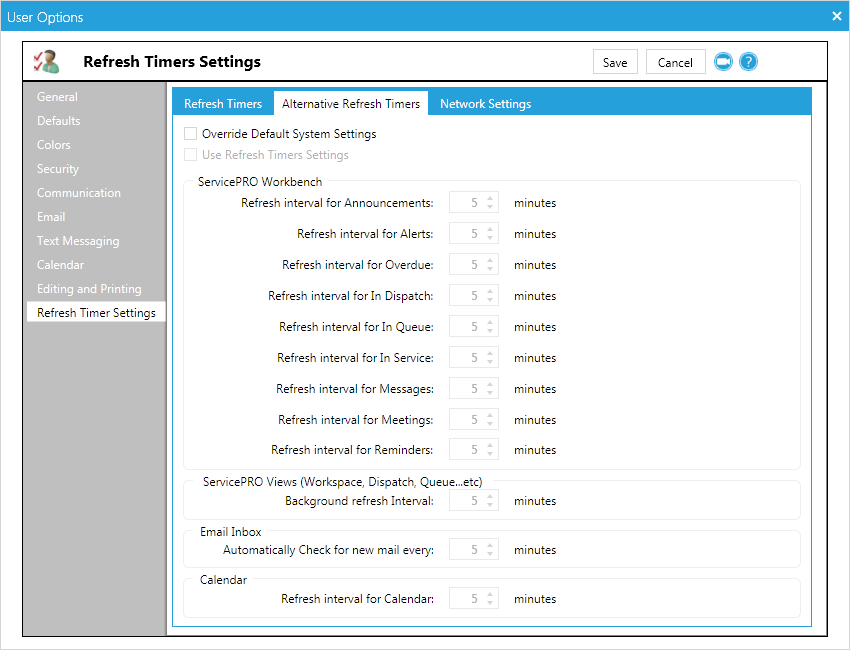Click the video camera help icon

tap(723, 62)
